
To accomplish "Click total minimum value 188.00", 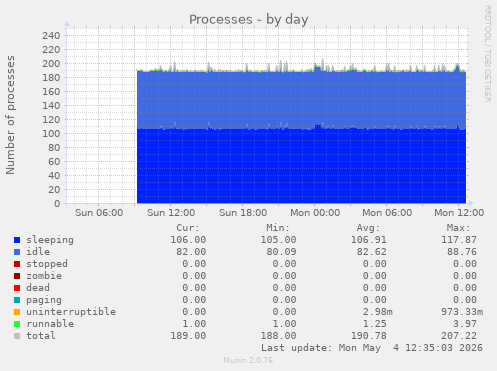I will [278, 336].
